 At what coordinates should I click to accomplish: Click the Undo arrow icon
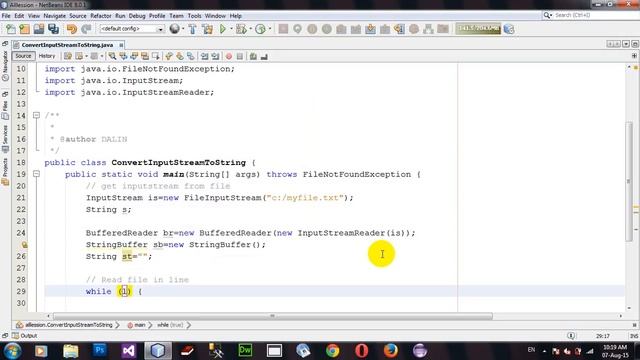(72, 29)
